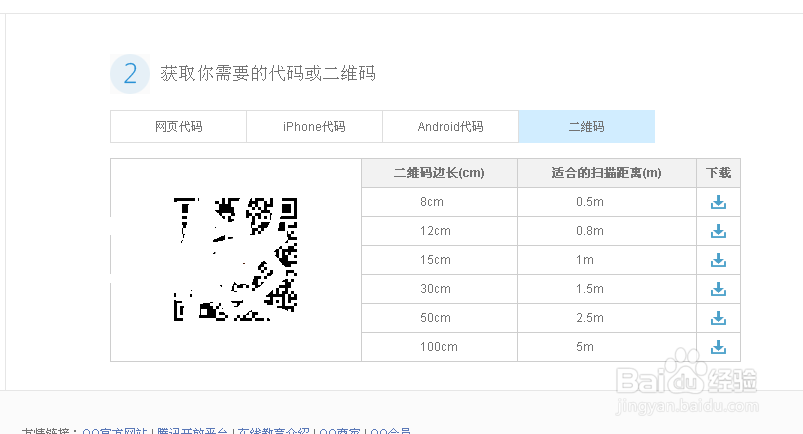
Task: Open the iPhone代码 tab
Action: click(x=314, y=127)
